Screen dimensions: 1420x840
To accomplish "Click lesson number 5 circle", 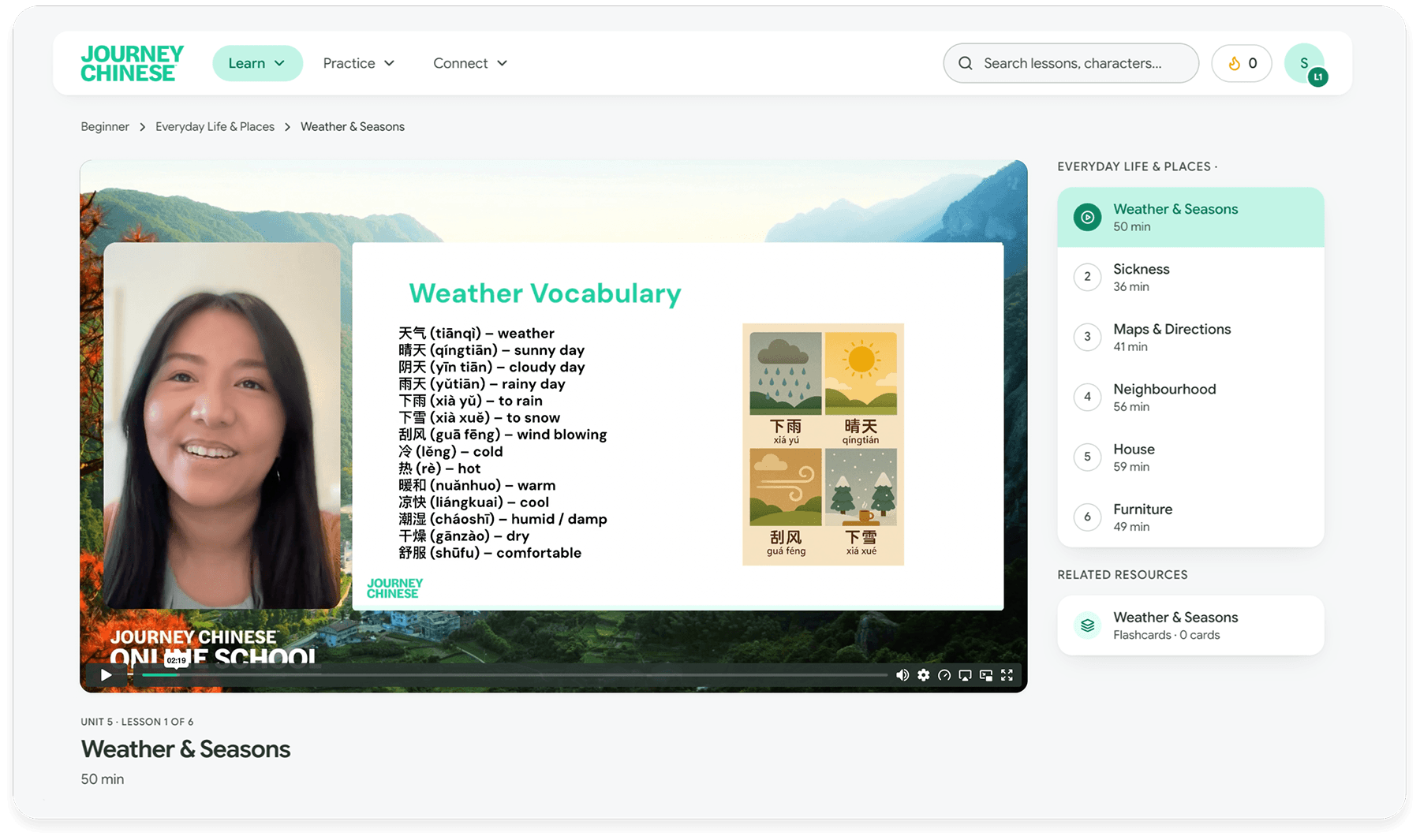I will (x=1087, y=457).
